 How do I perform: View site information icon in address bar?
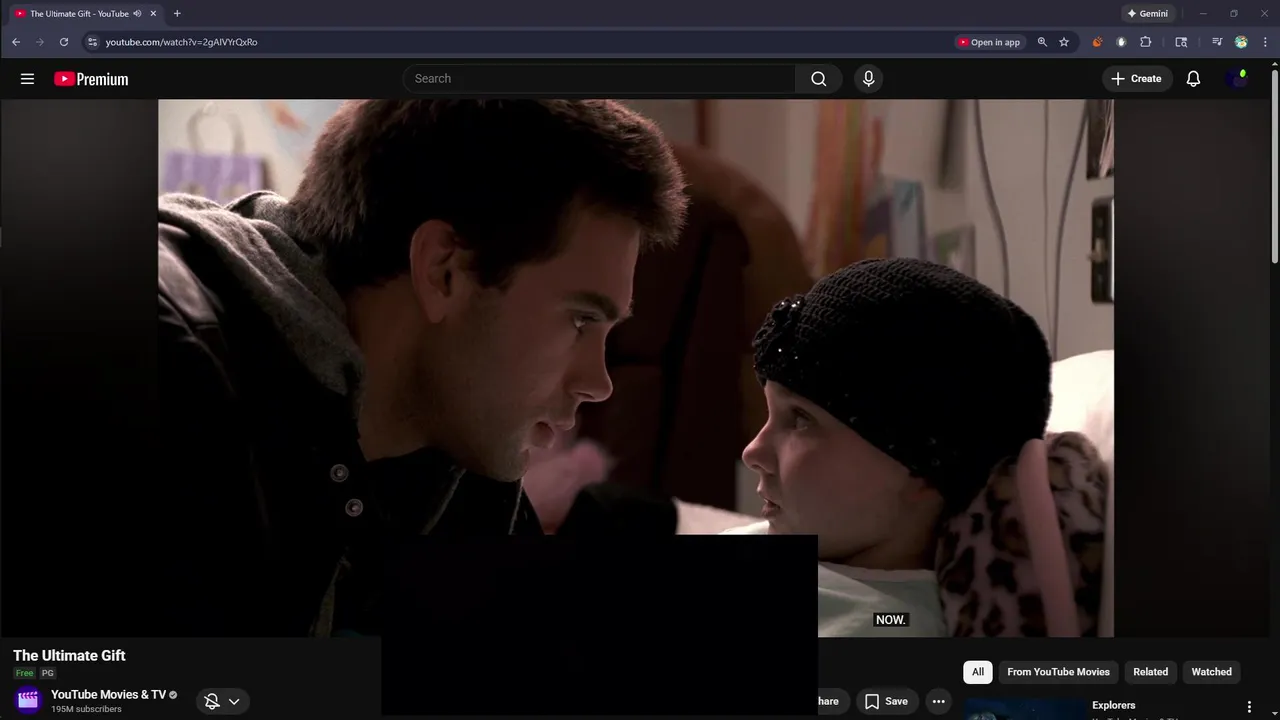pyautogui.click(x=92, y=42)
